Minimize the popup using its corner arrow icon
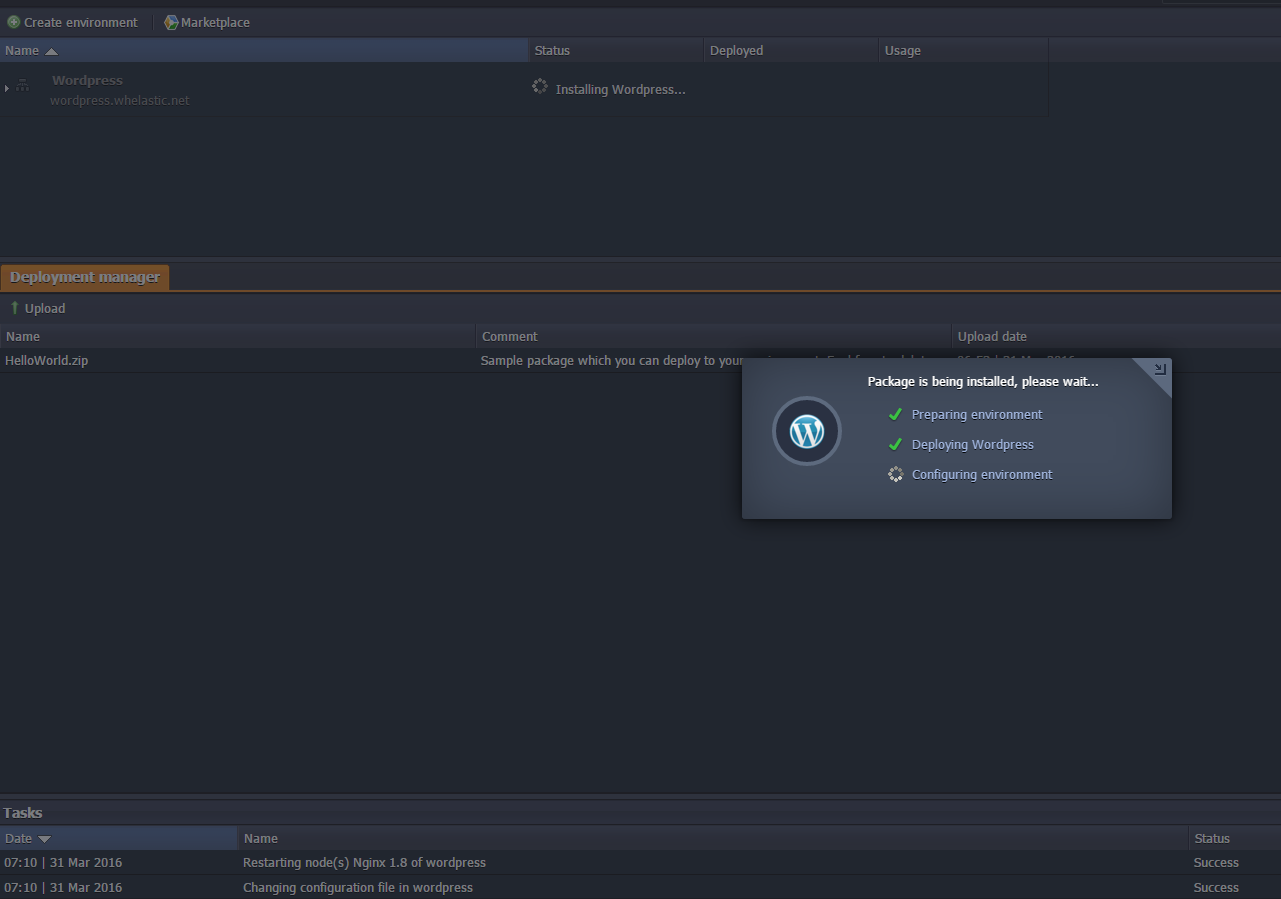The width and height of the screenshot is (1281, 899). pos(1158,367)
